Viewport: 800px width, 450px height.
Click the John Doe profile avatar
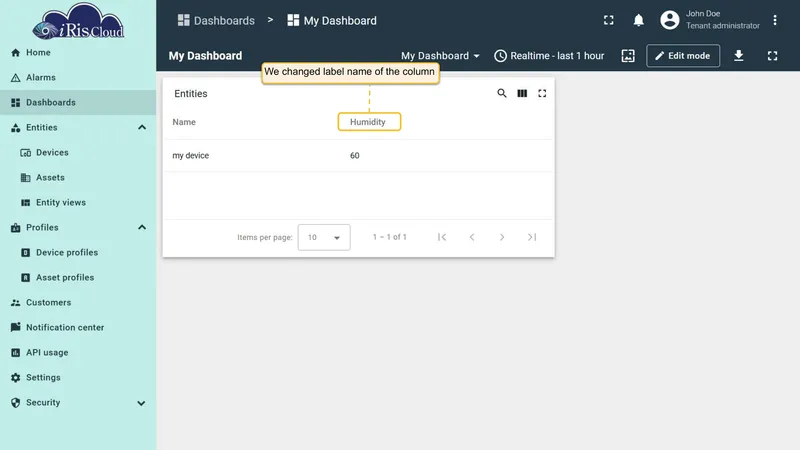tap(669, 20)
